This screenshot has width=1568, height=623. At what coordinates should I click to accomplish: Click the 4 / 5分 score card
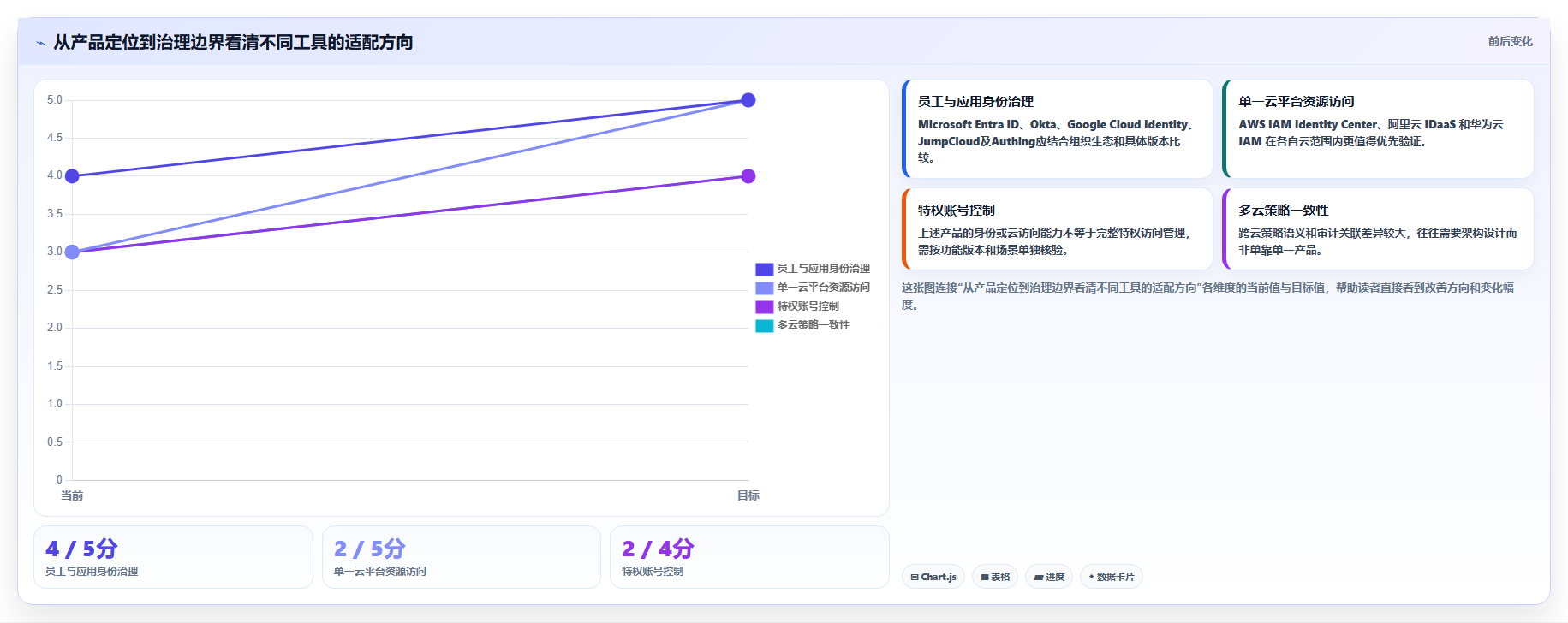(173, 557)
